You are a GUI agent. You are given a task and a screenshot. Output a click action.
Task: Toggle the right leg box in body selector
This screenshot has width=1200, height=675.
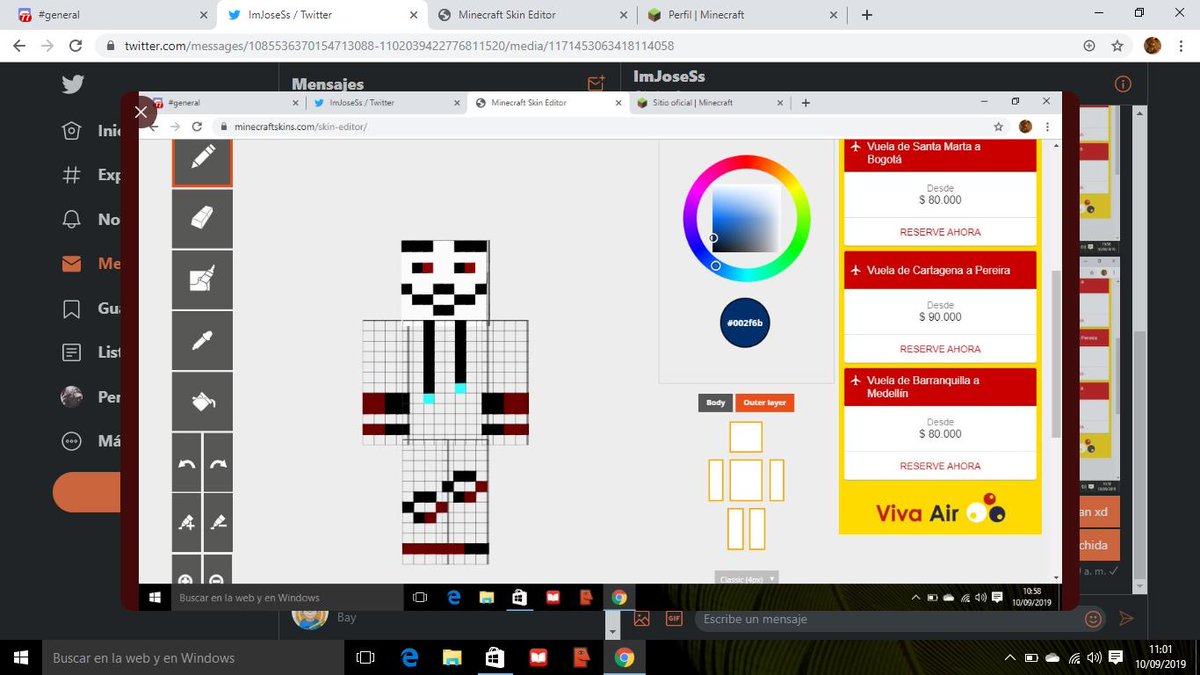(x=756, y=528)
